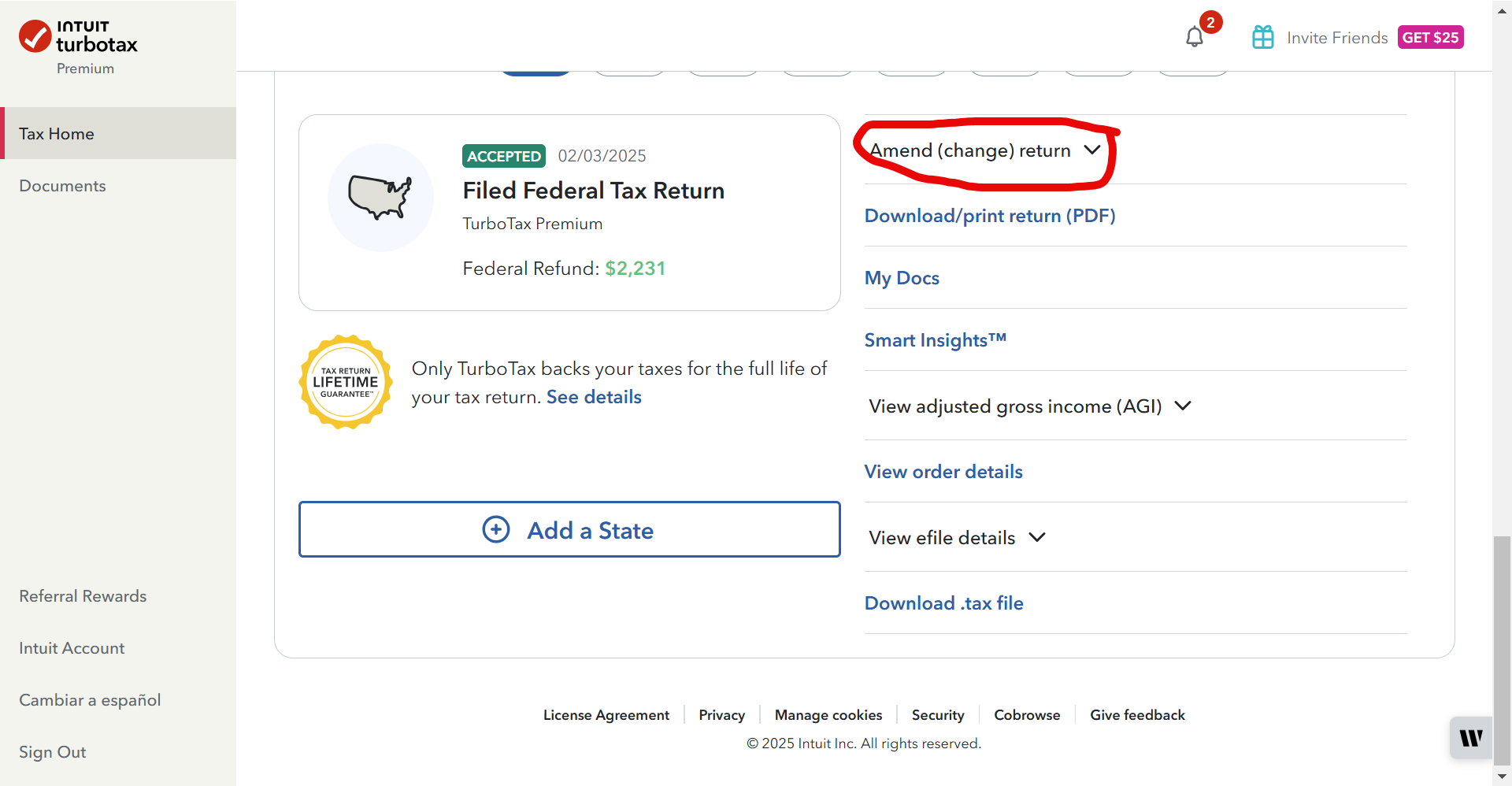This screenshot has height=786, width=1512.
Task: Click the plus circle icon beside Add a State
Action: coord(496,530)
